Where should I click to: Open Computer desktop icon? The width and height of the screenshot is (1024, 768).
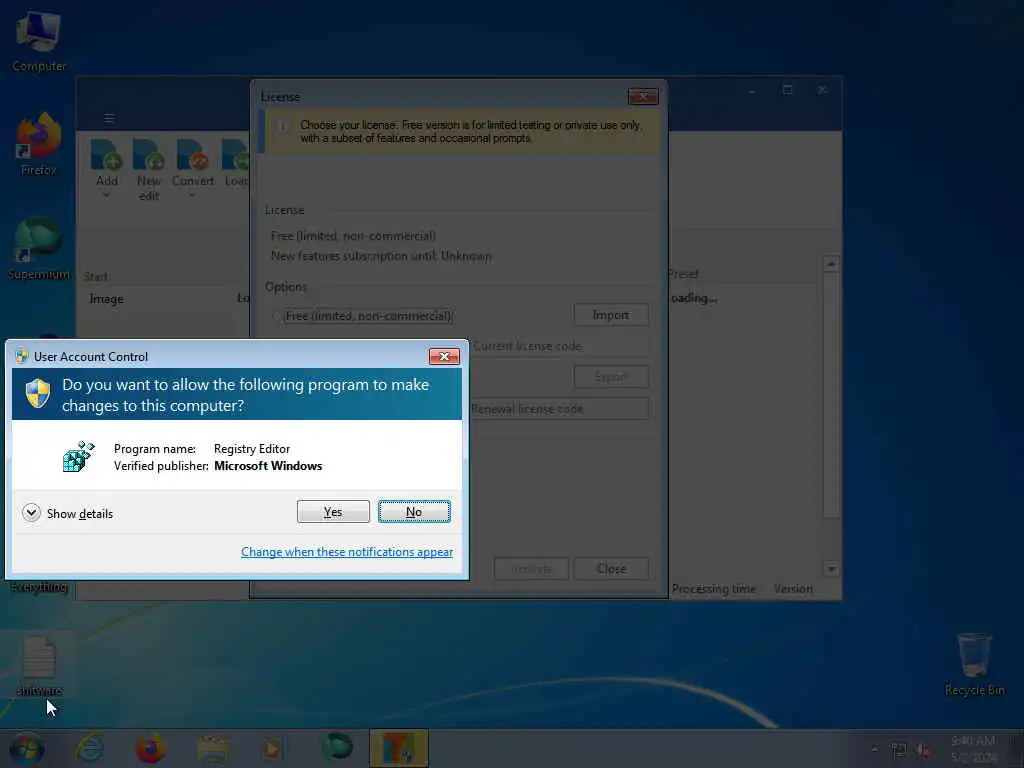tap(39, 42)
